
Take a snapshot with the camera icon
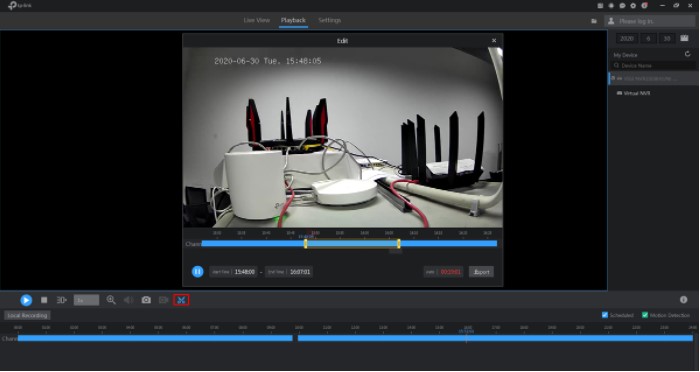coord(146,300)
